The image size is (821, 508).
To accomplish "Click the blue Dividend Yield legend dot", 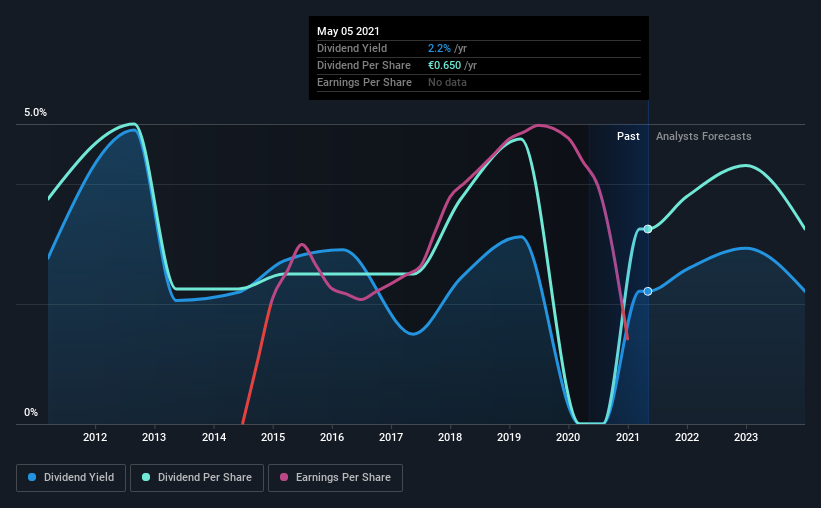I will pyautogui.click(x=32, y=477).
